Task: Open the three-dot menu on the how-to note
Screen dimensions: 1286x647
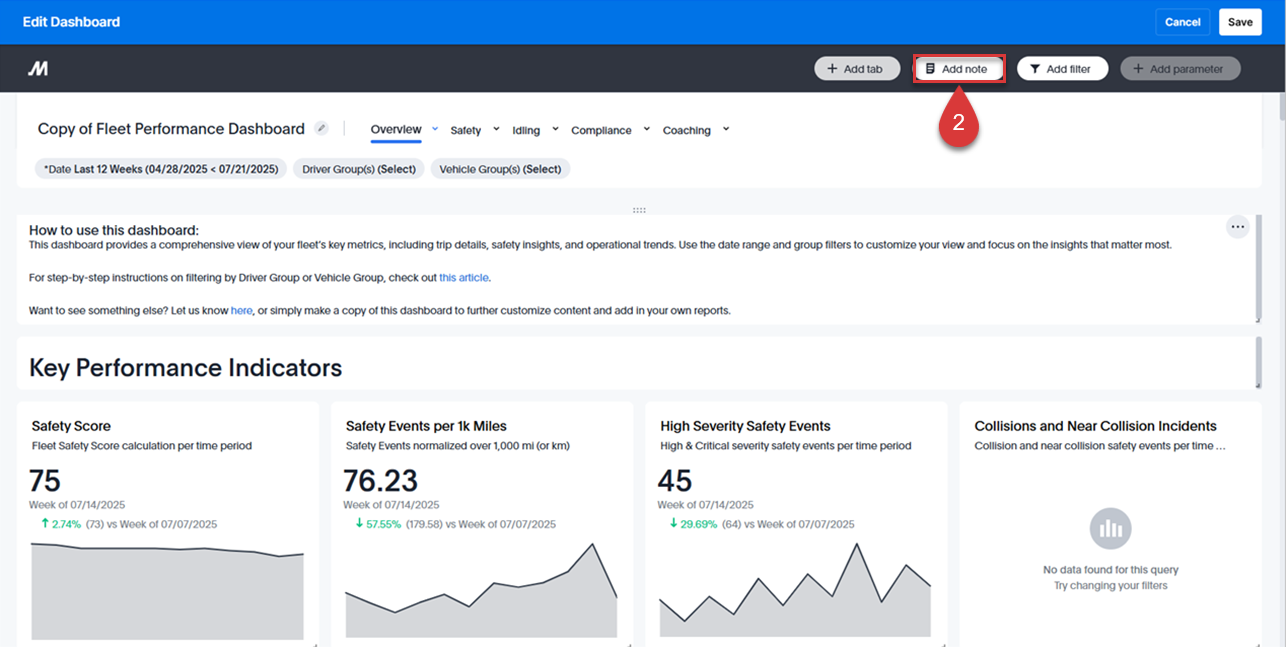Action: 1238,226
